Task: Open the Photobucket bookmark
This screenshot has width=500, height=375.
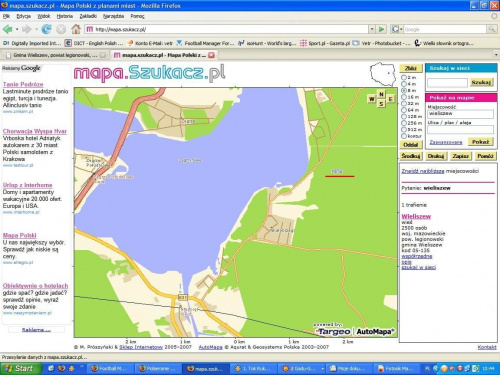Action: click(x=382, y=43)
